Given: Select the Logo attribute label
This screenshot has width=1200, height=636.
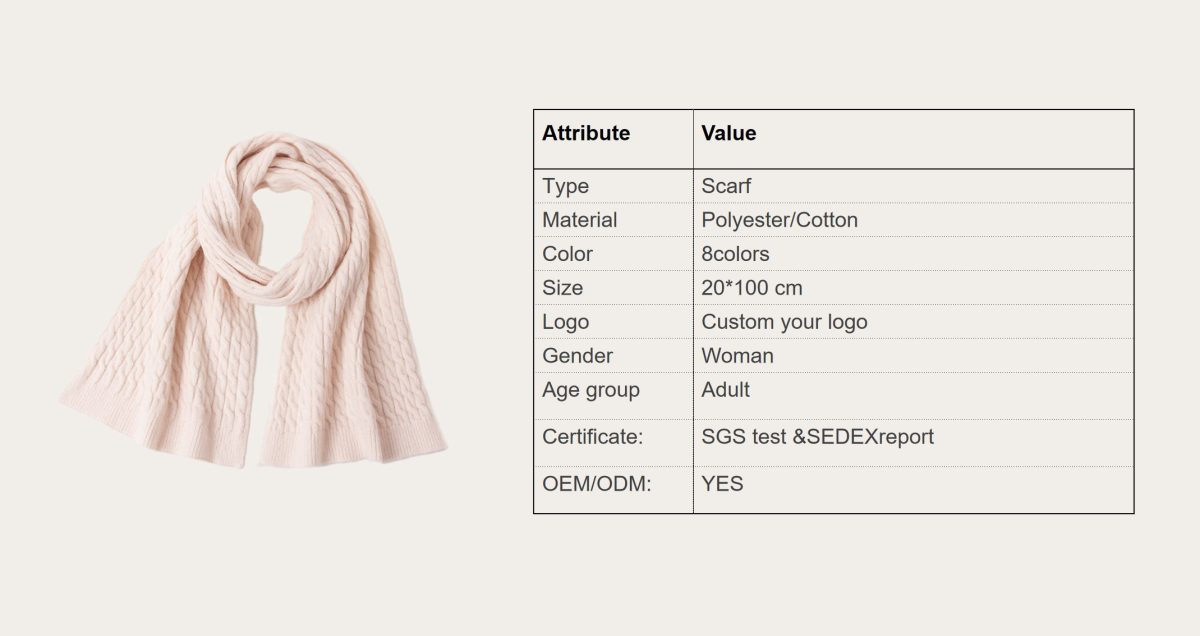Looking at the screenshot, I should tap(565, 322).
